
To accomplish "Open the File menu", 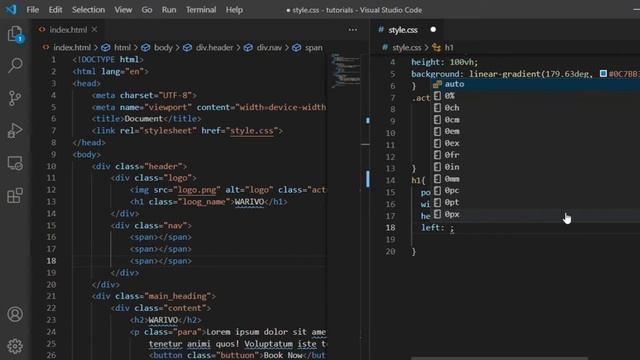I will coord(33,10).
